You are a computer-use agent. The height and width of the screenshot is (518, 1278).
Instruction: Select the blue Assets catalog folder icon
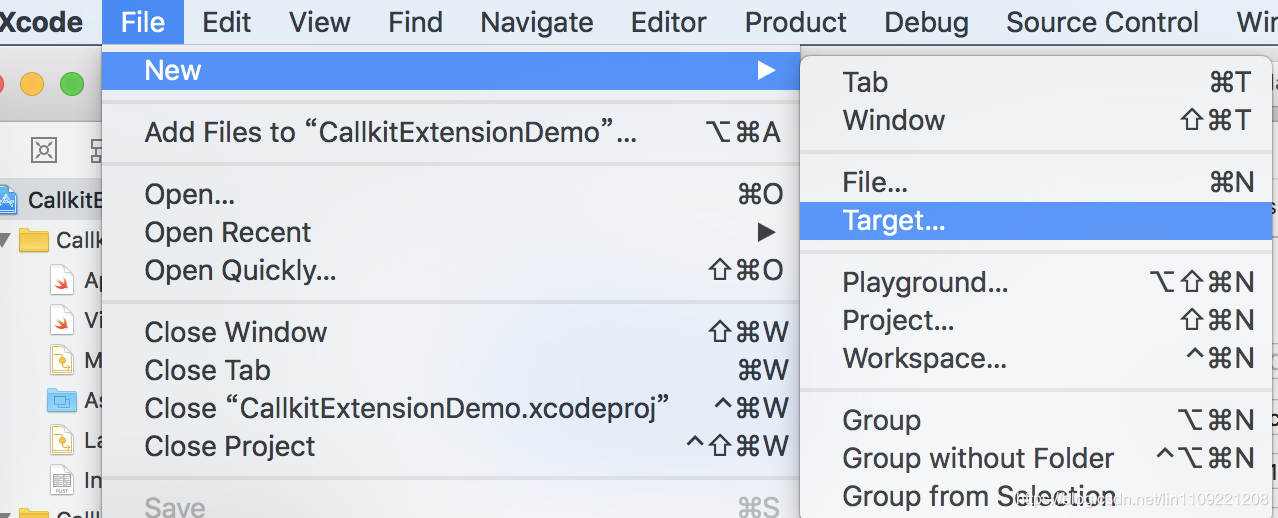[62, 401]
